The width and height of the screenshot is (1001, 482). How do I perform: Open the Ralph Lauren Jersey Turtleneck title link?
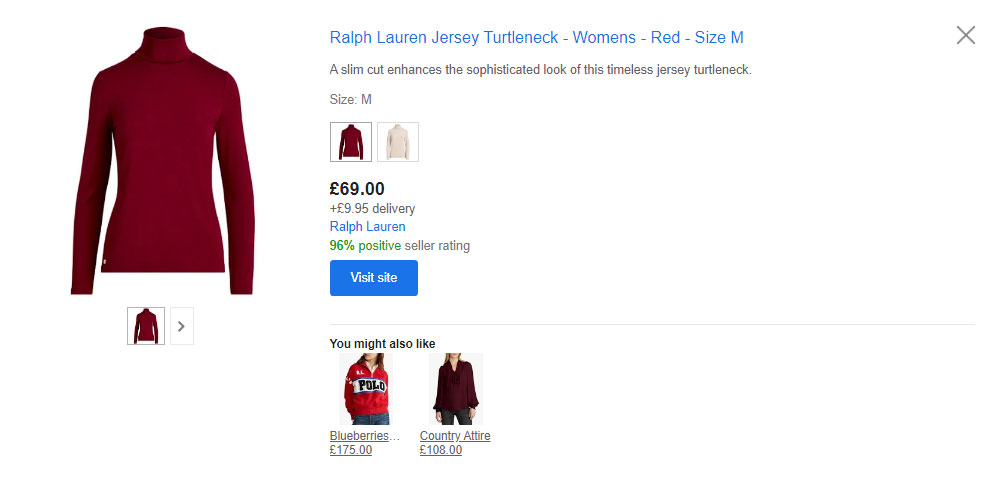point(536,38)
